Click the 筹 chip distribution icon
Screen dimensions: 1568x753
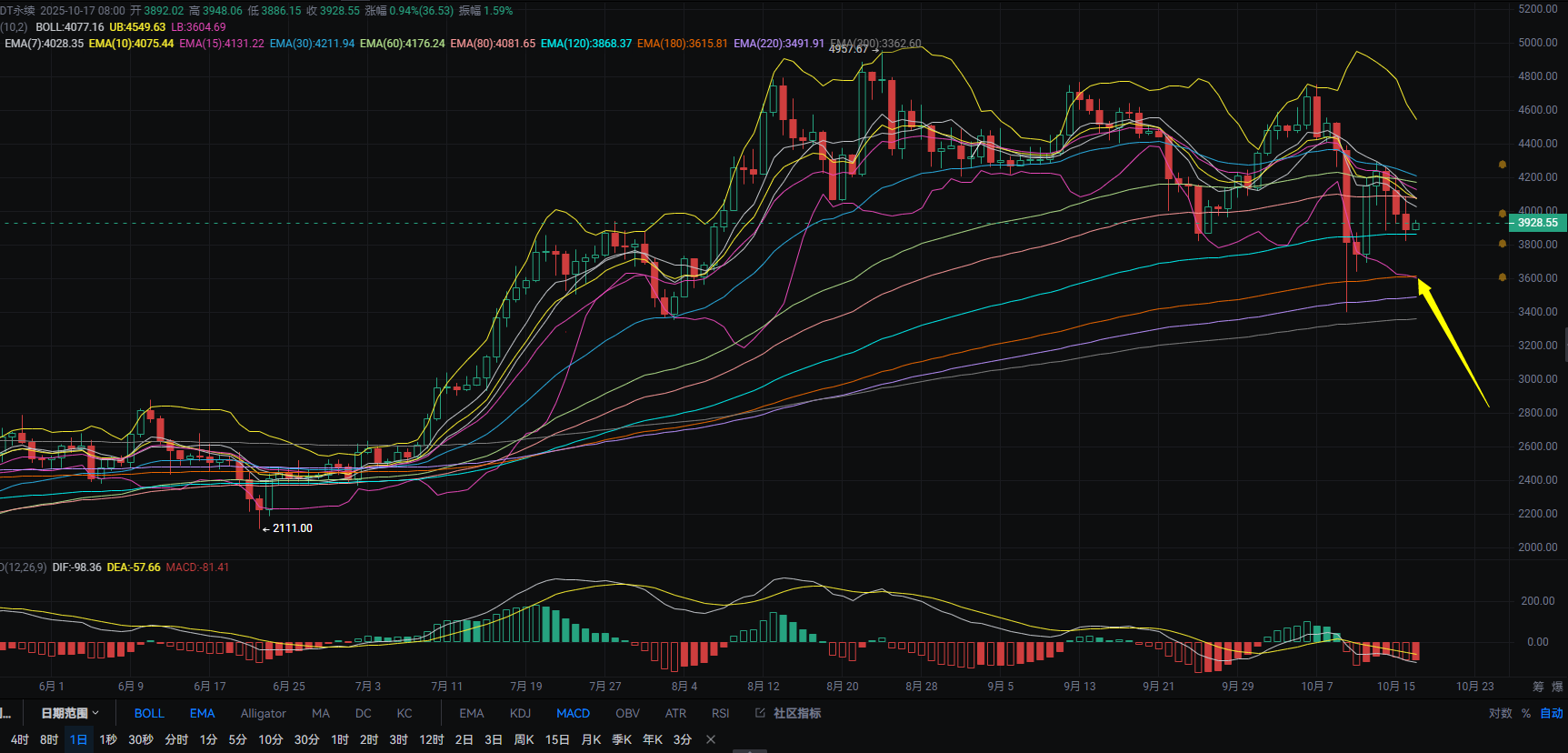click(1538, 687)
